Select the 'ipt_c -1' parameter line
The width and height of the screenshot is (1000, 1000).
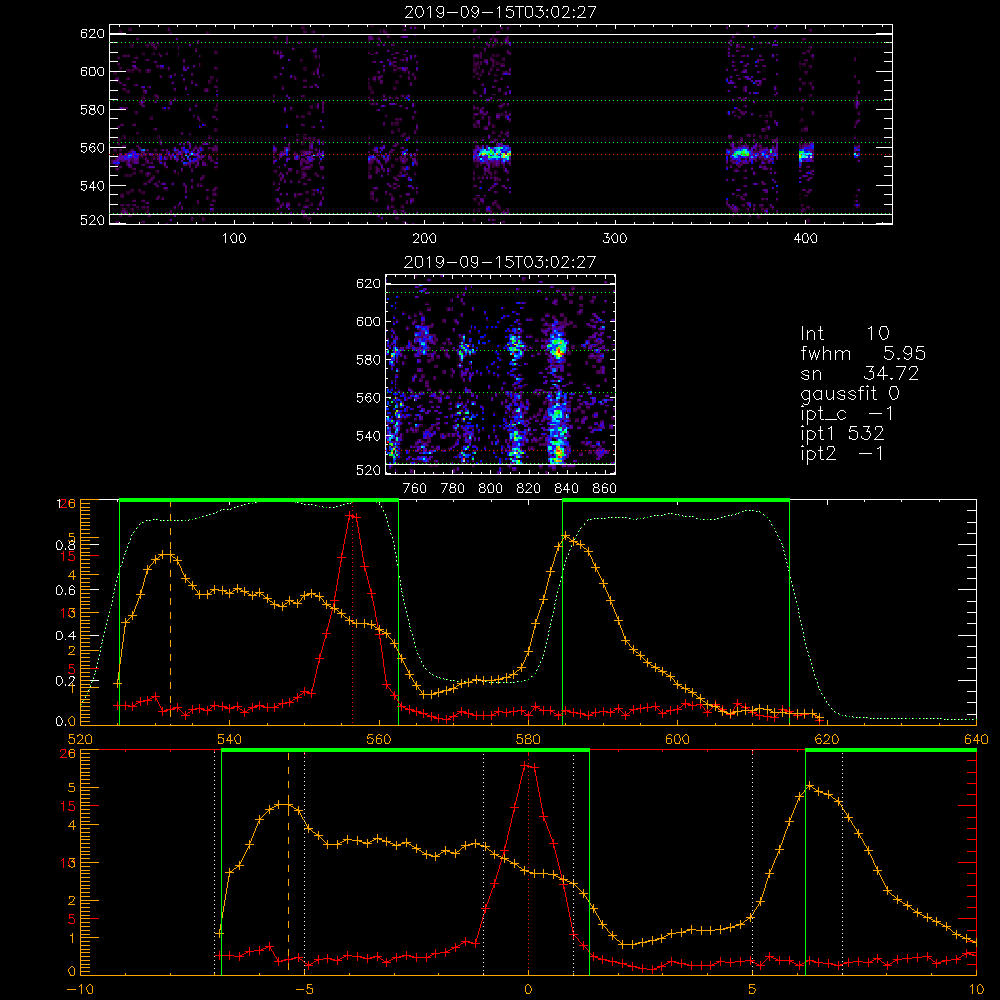tap(848, 414)
